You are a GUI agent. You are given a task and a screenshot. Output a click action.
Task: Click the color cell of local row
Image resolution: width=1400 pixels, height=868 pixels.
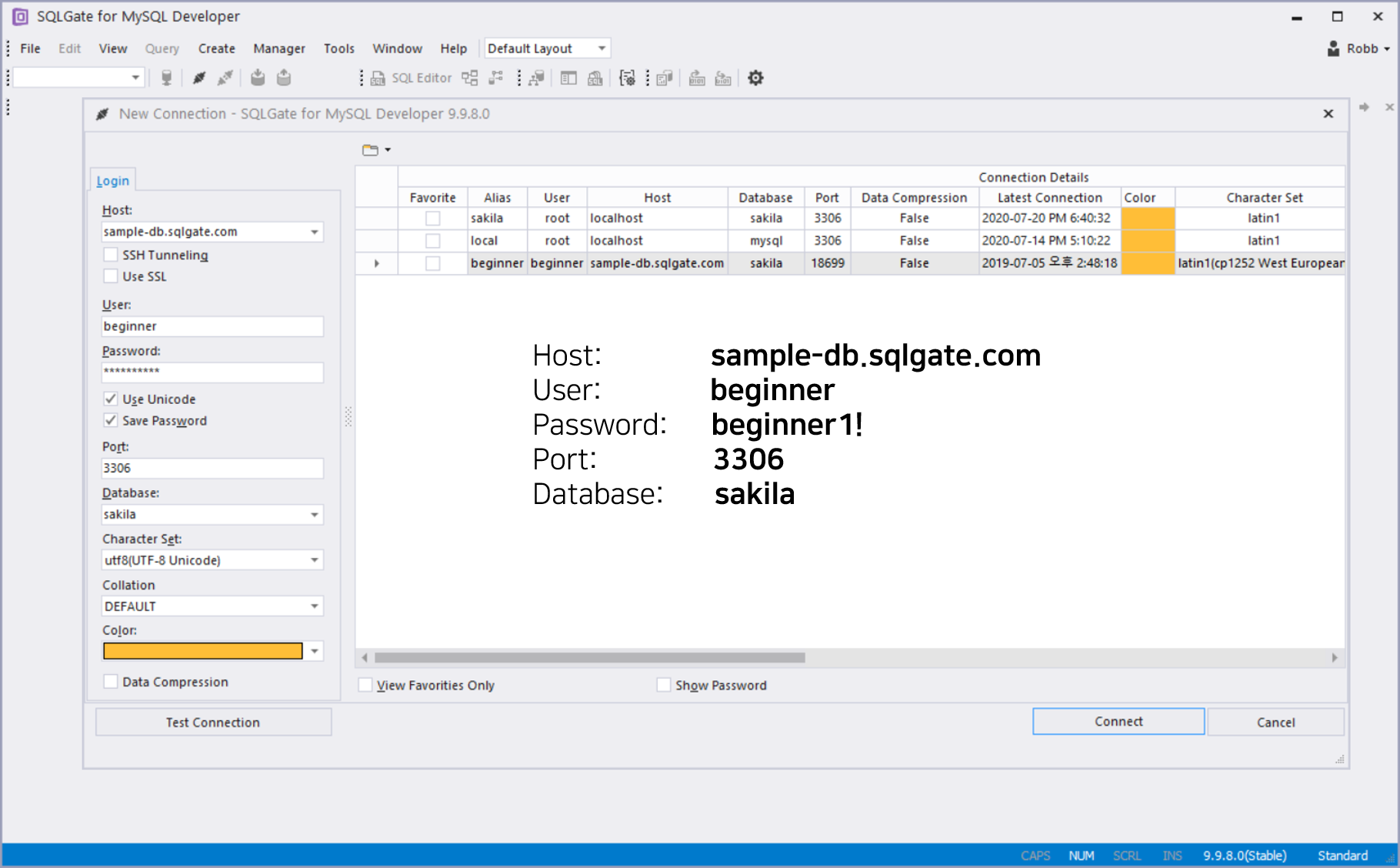pyautogui.click(x=1148, y=241)
